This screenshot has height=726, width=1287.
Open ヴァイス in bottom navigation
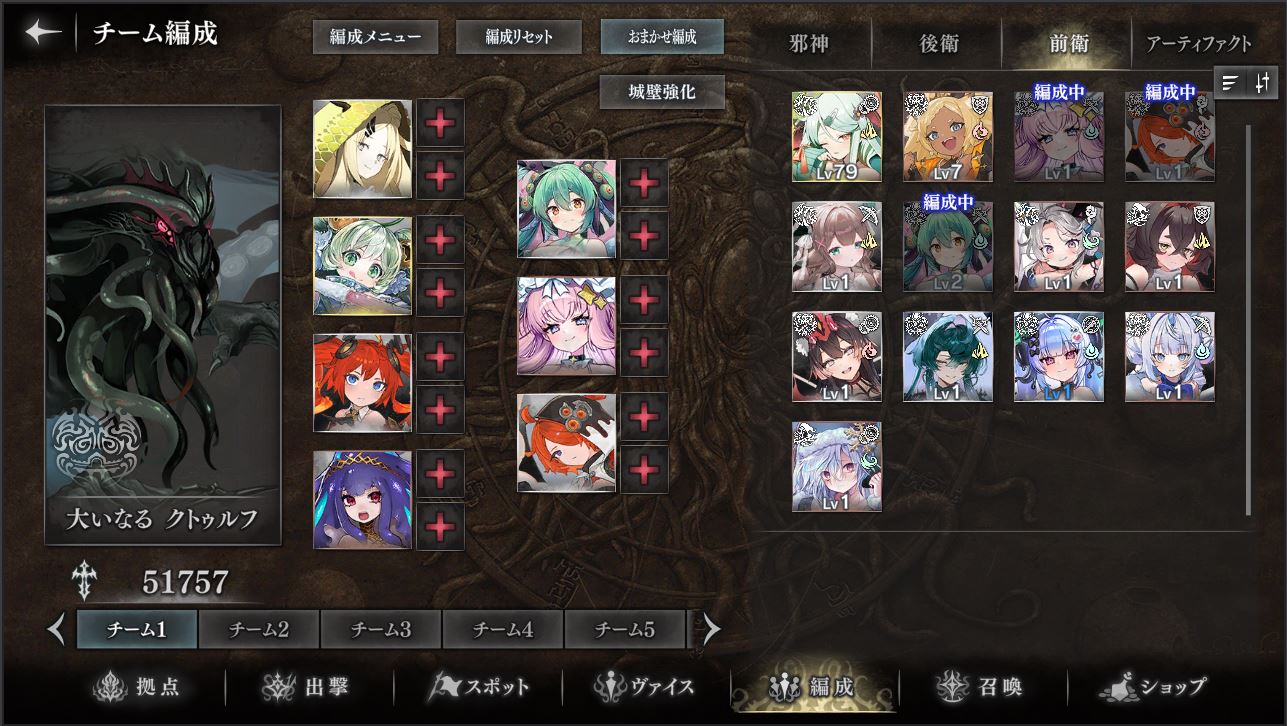645,687
